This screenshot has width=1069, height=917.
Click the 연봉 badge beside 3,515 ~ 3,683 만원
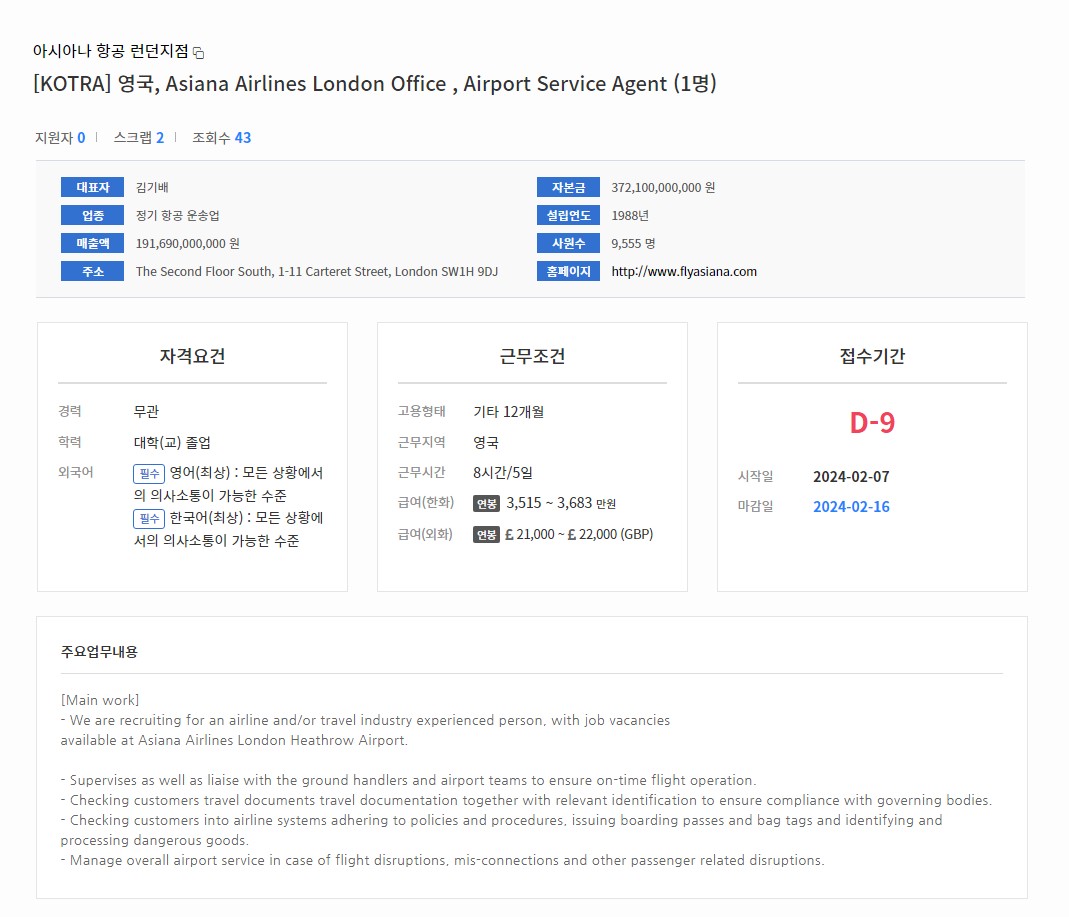tap(486, 504)
